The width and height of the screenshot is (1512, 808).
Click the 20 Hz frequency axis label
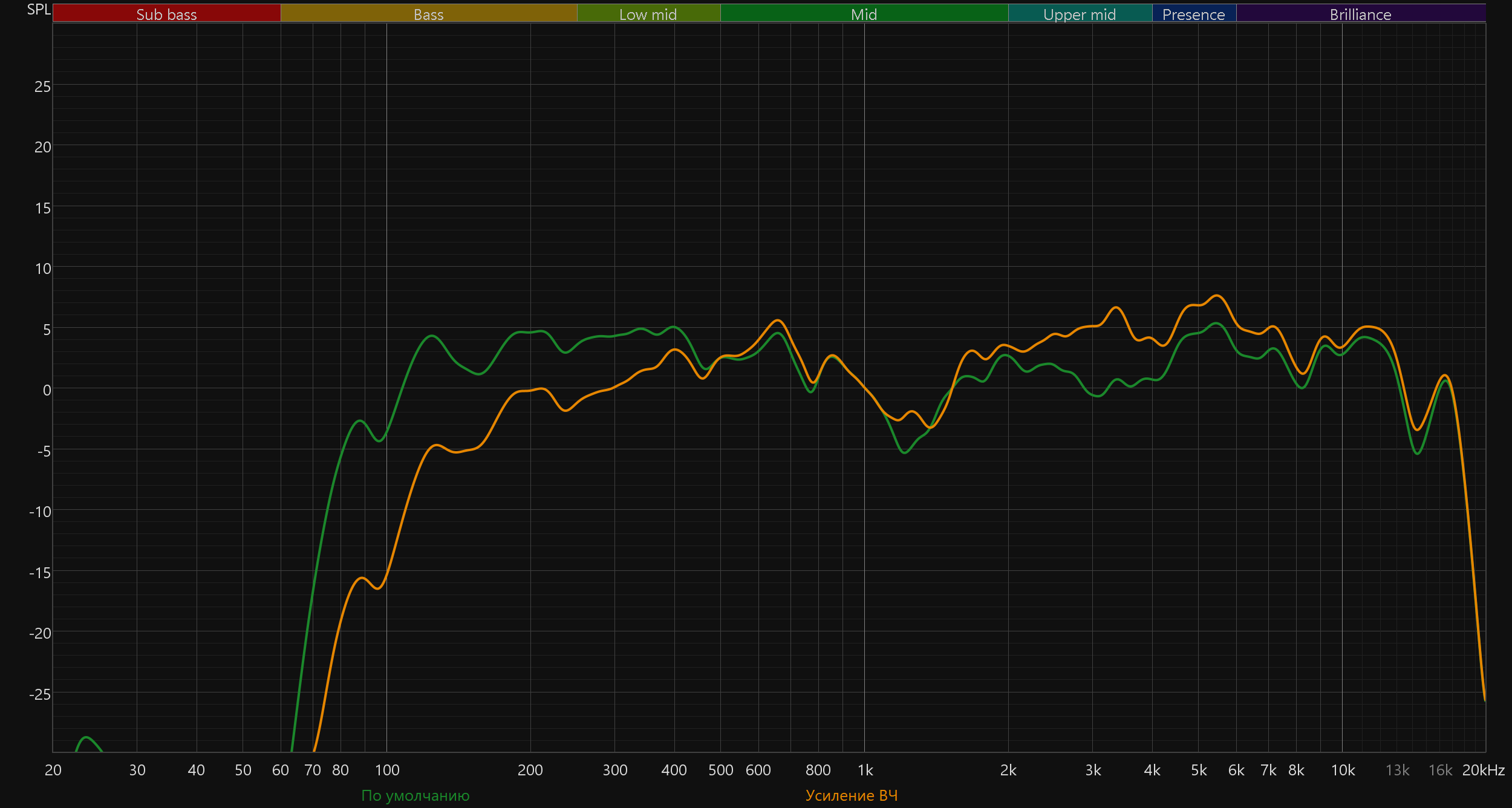click(53, 770)
